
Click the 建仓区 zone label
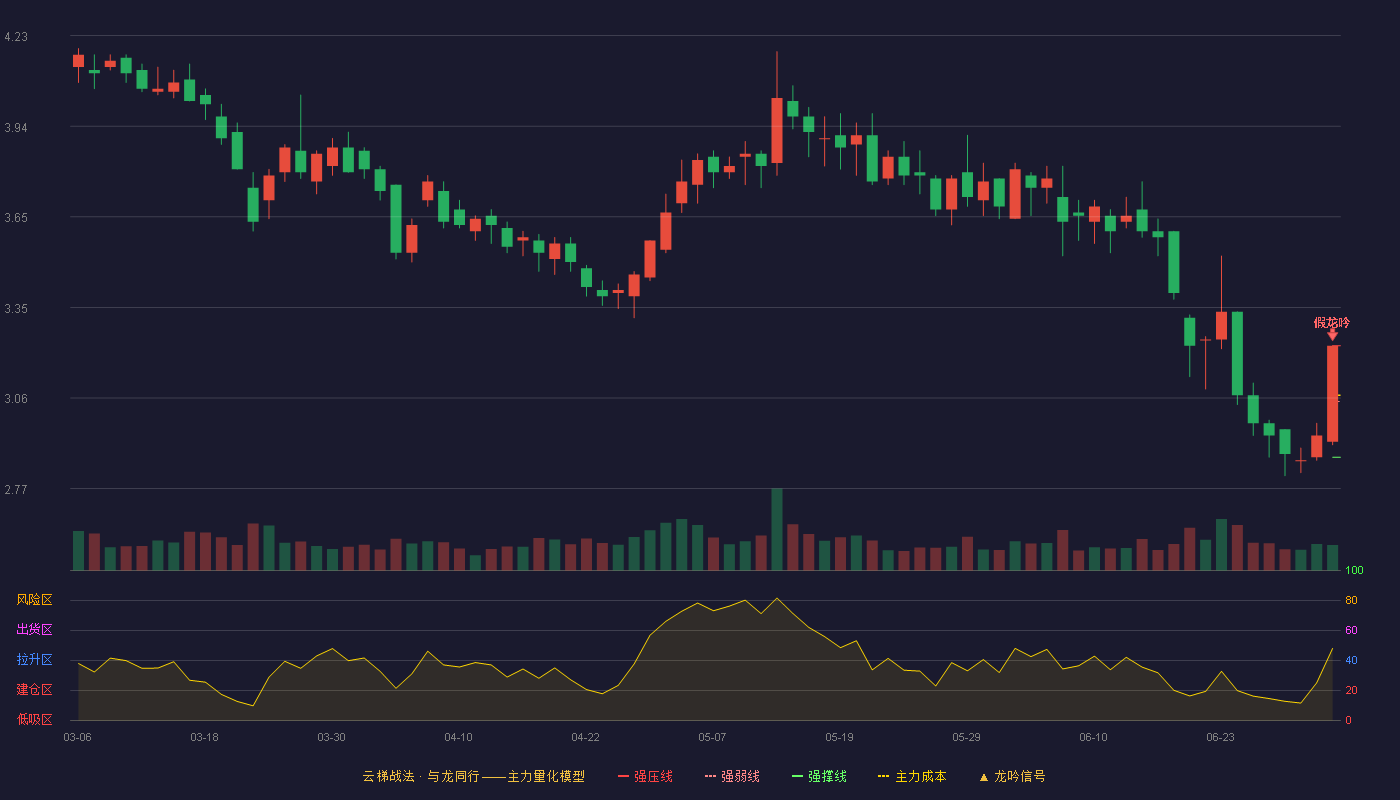pyautogui.click(x=34, y=690)
